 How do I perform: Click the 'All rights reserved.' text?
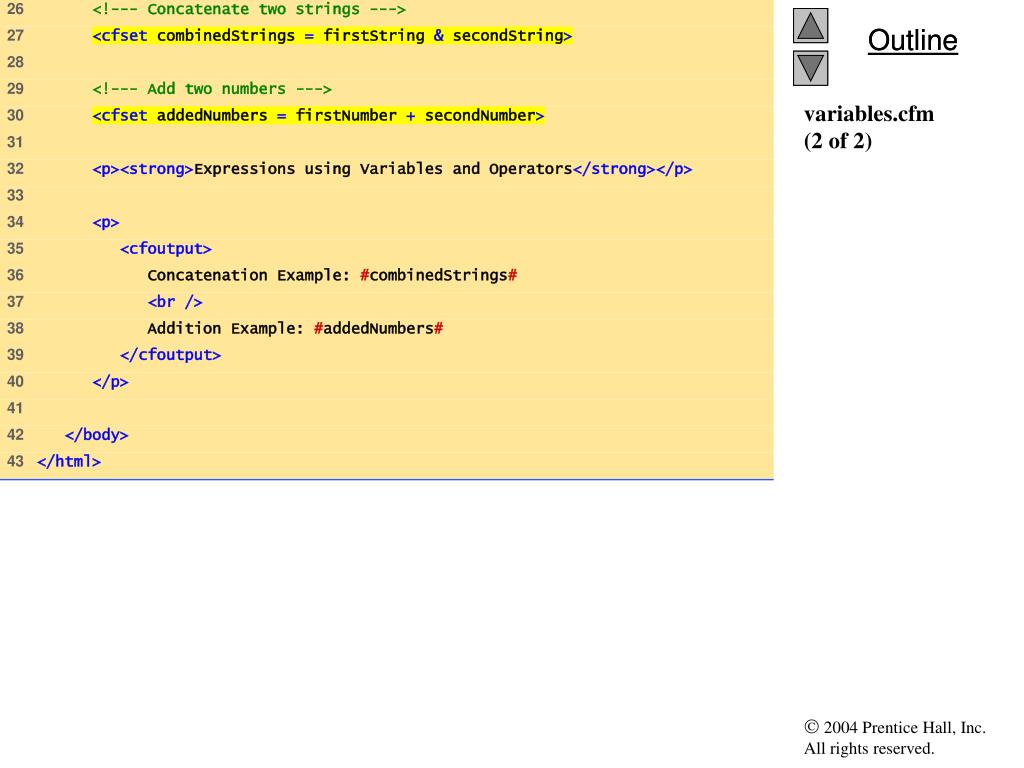click(869, 748)
